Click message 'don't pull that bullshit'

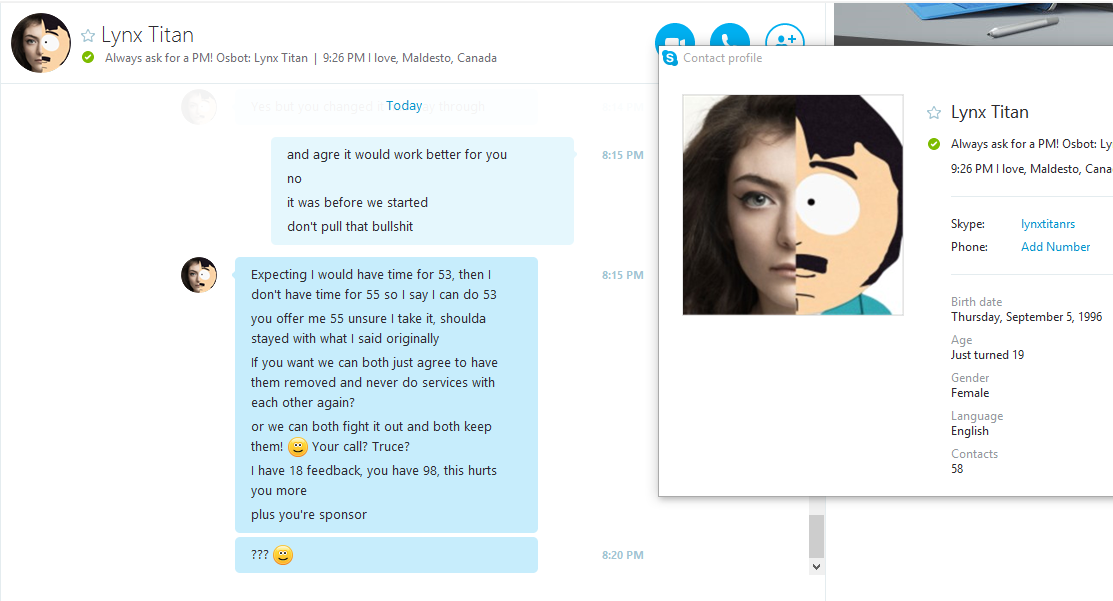pos(350,226)
